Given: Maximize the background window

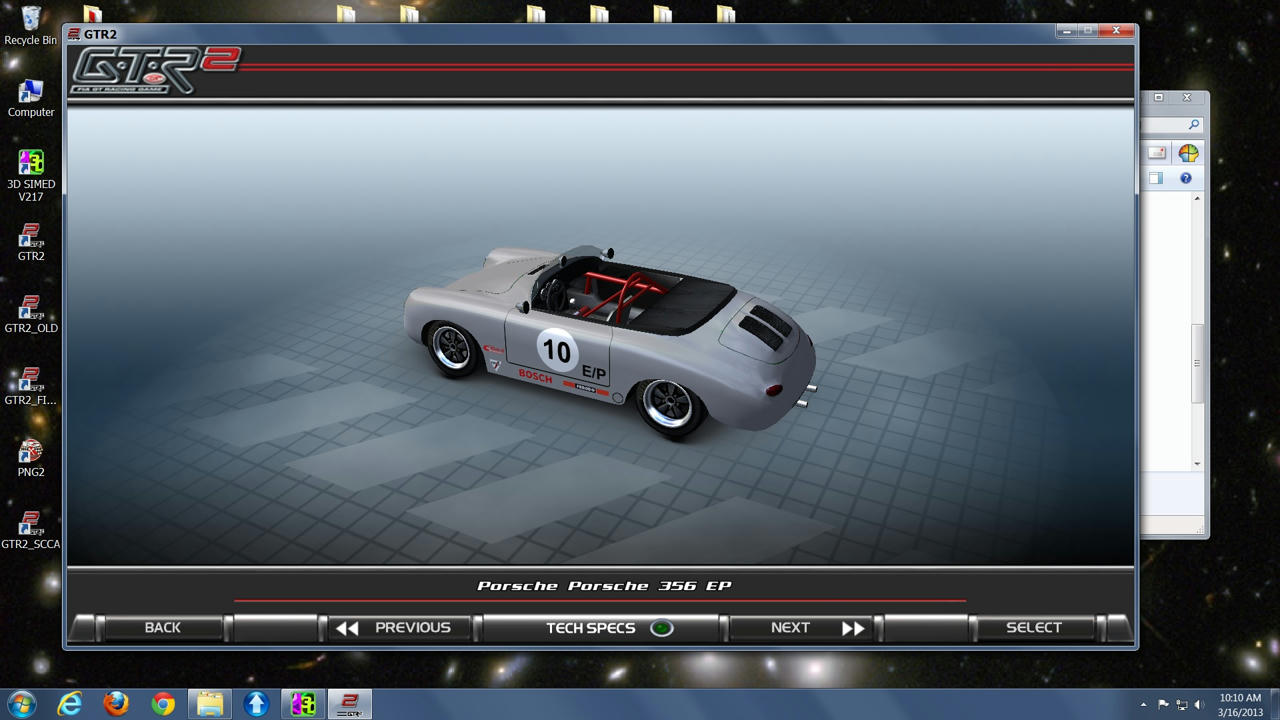Looking at the screenshot, I should point(1159,98).
